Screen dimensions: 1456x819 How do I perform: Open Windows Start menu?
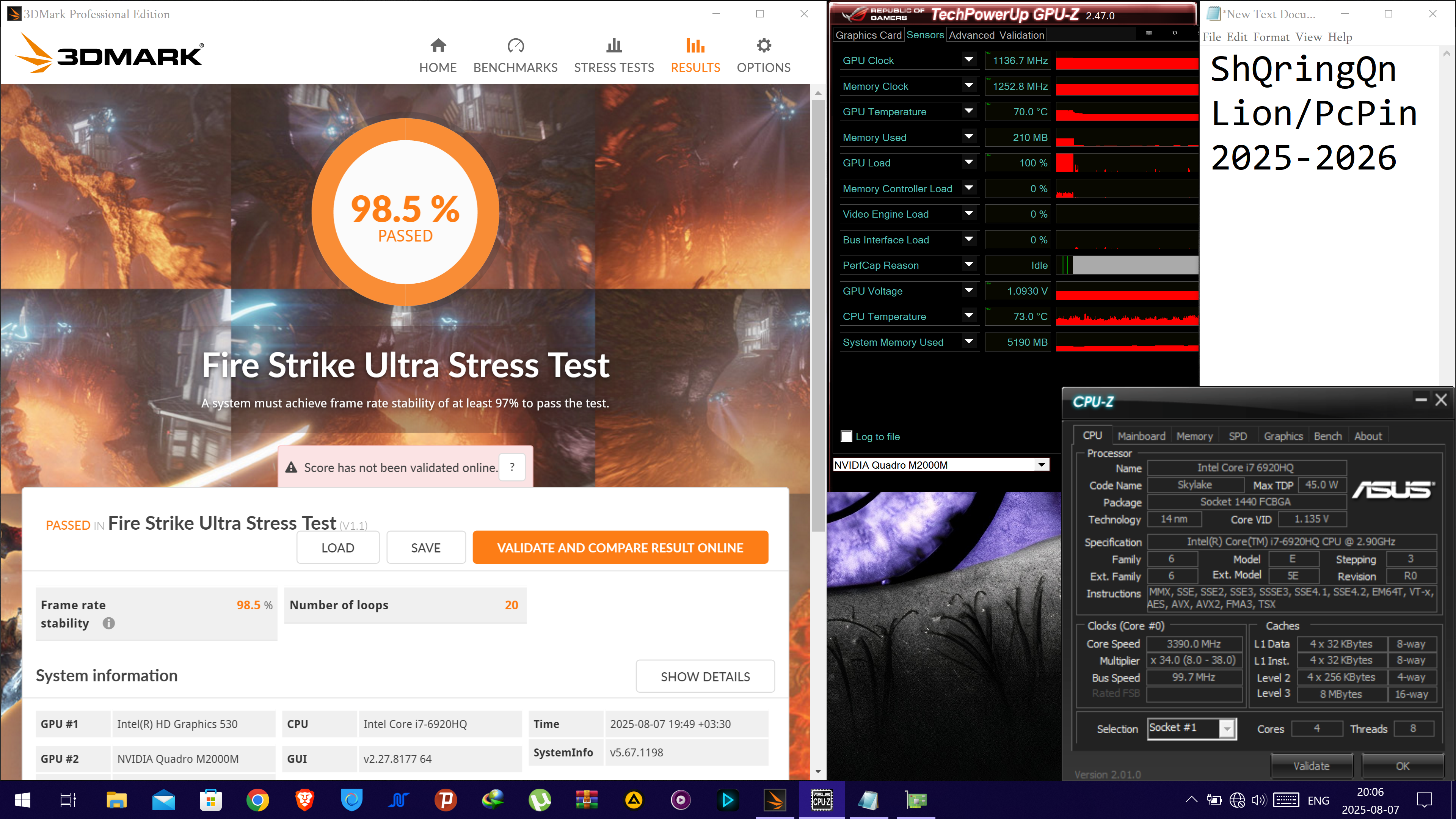point(23,800)
